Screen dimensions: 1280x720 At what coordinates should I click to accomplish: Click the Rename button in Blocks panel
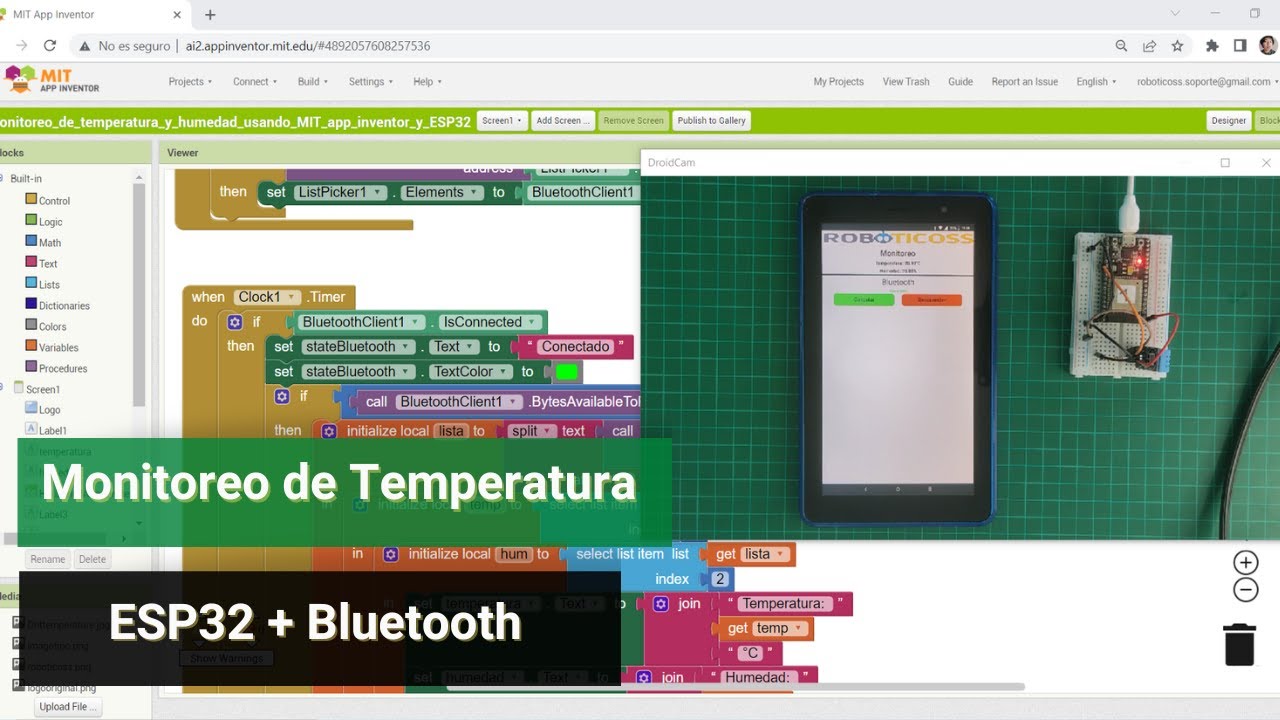47,559
